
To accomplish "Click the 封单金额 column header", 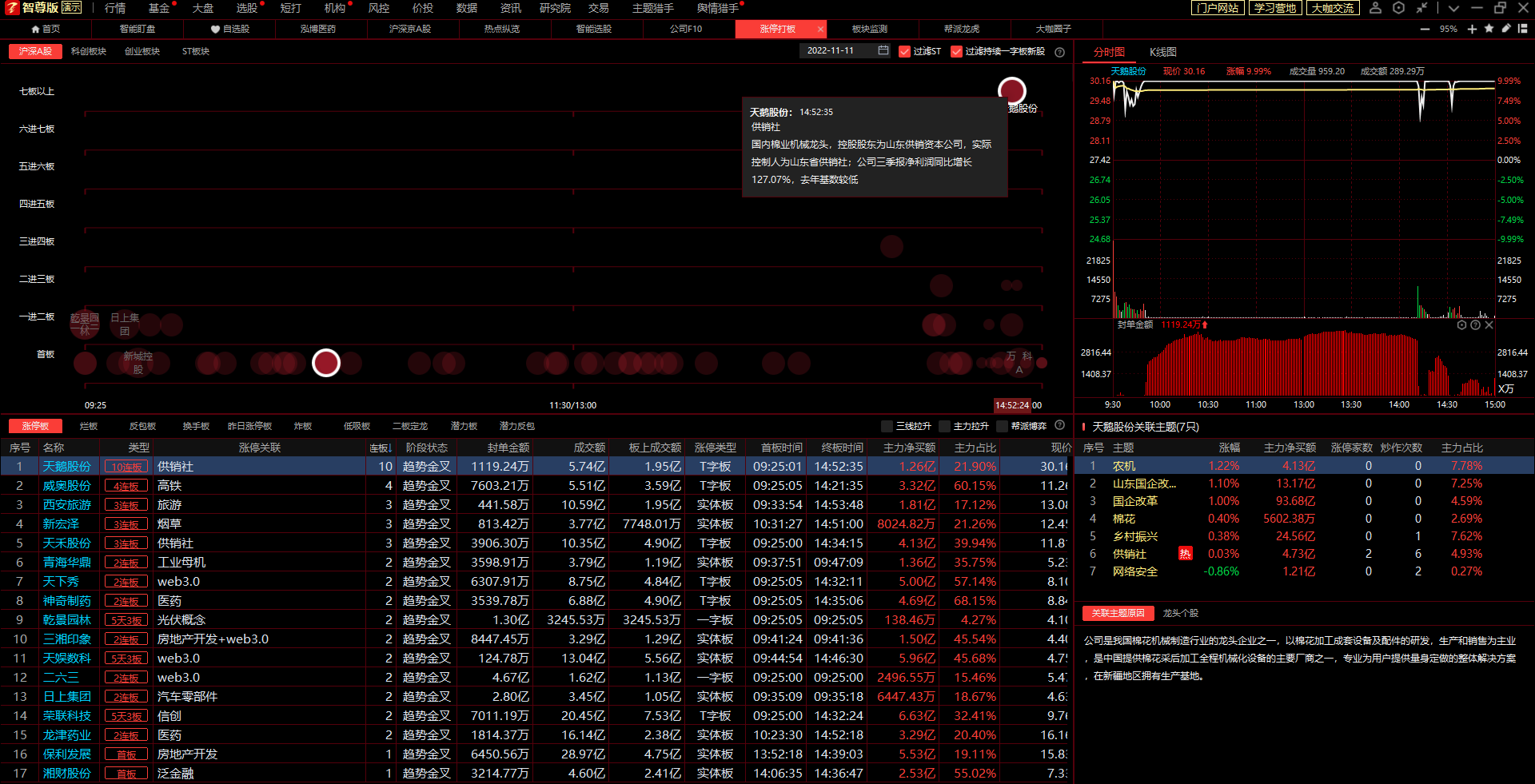I will point(508,448).
